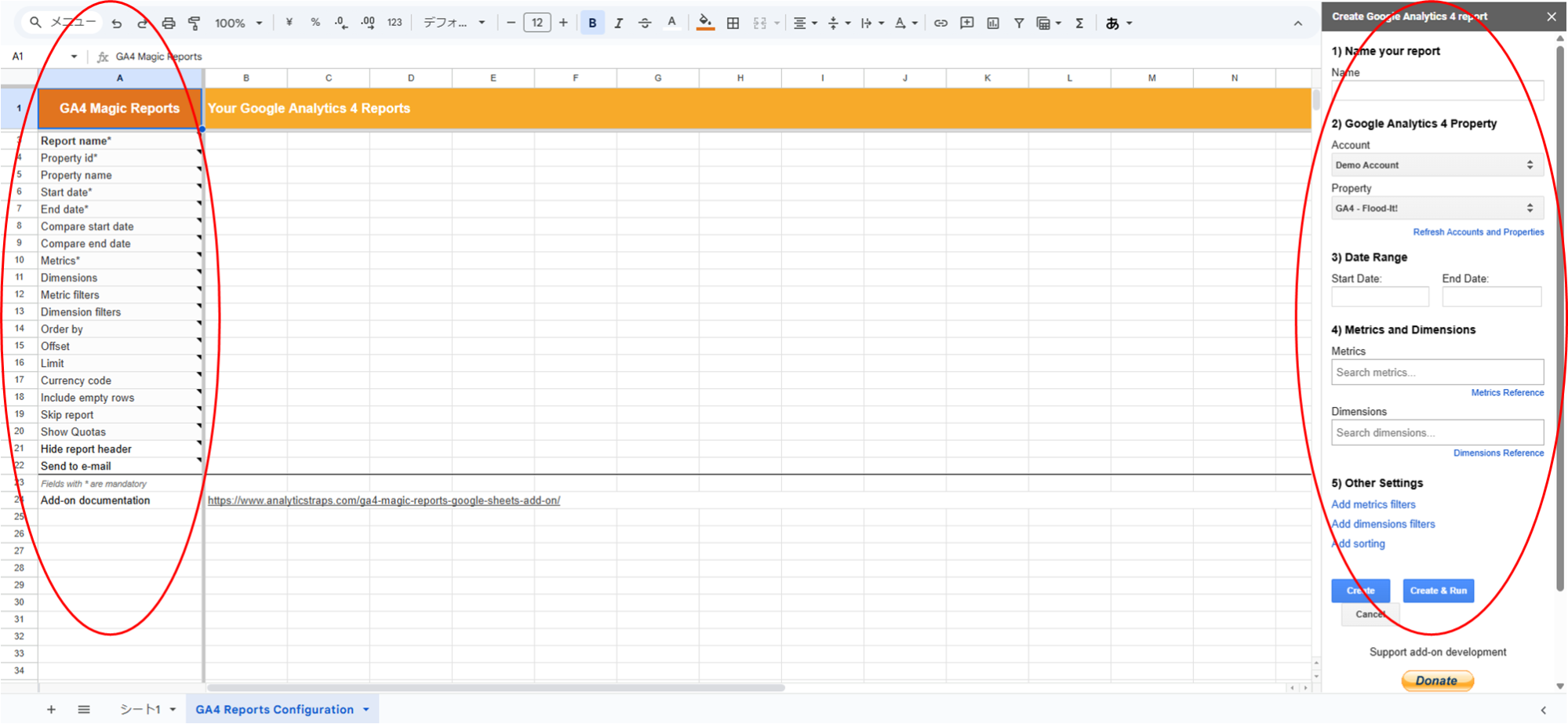Open the all sheets list
Image resolution: width=1568 pixels, height=724 pixels.
click(84, 709)
